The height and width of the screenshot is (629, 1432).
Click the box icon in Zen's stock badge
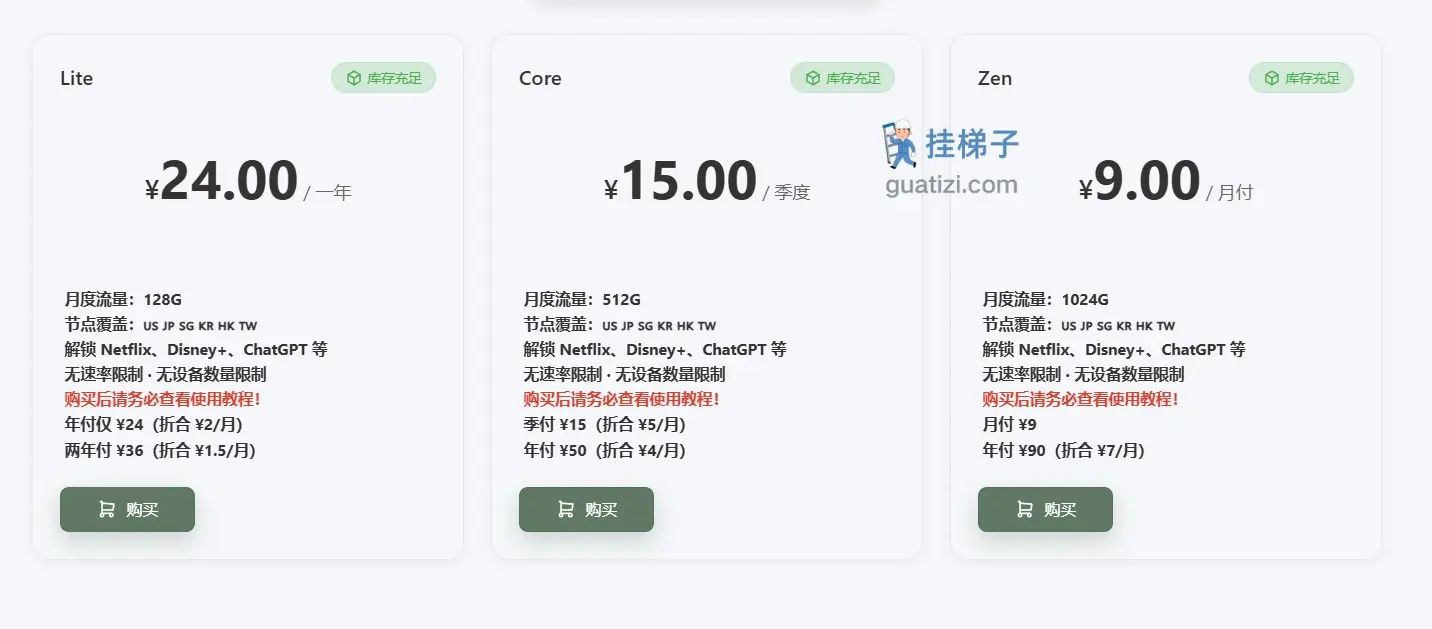pyautogui.click(x=1272, y=78)
